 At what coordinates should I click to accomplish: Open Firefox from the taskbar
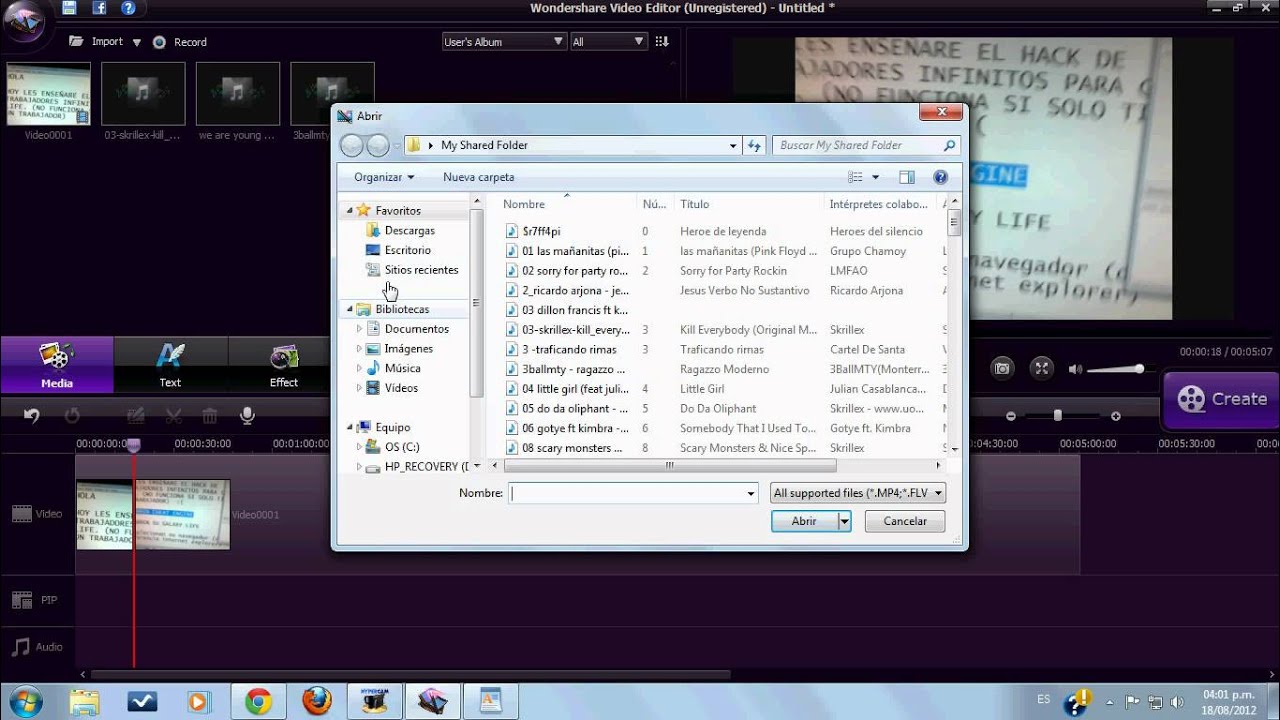[316, 701]
